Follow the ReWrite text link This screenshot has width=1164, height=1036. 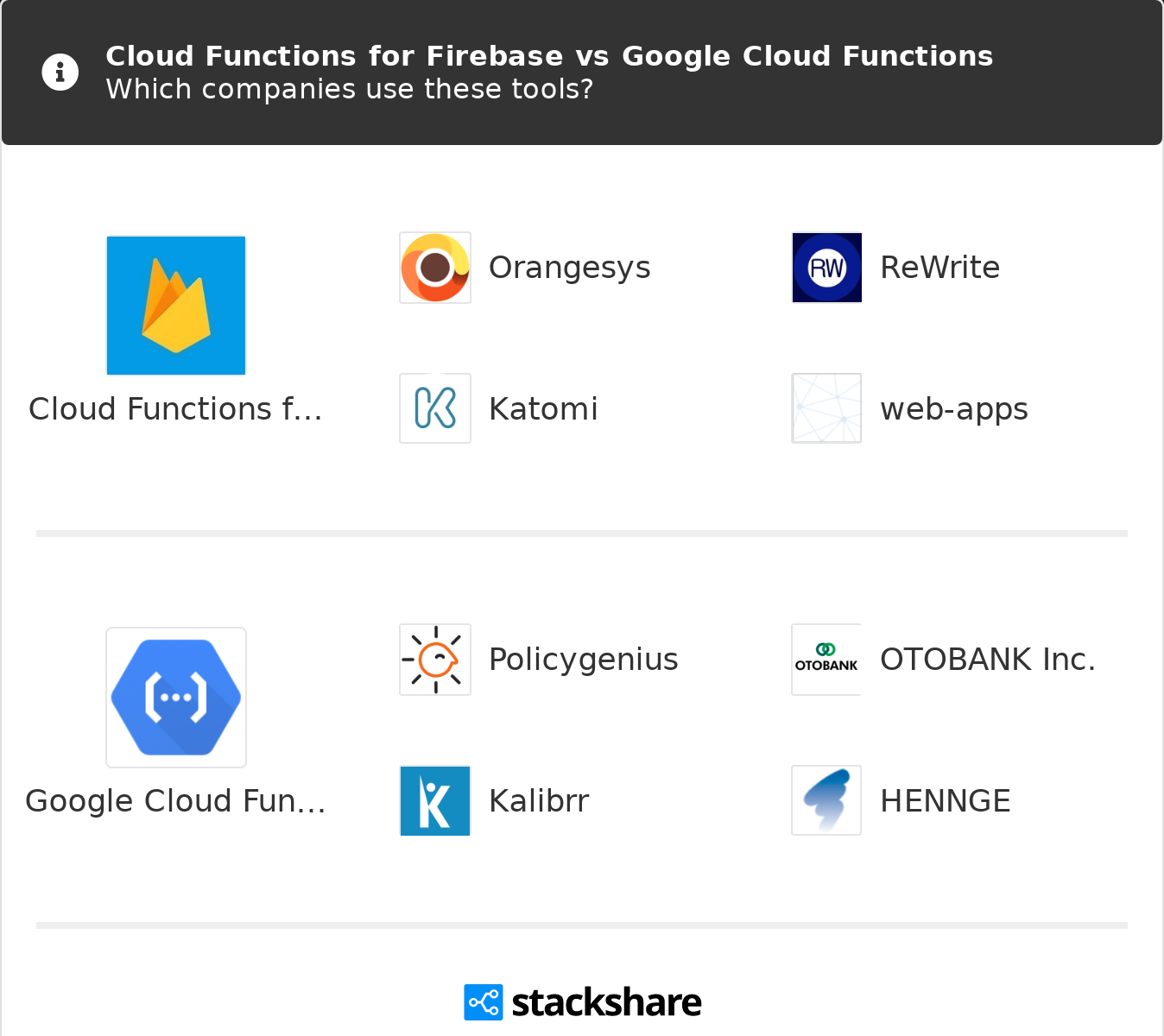tap(939, 268)
